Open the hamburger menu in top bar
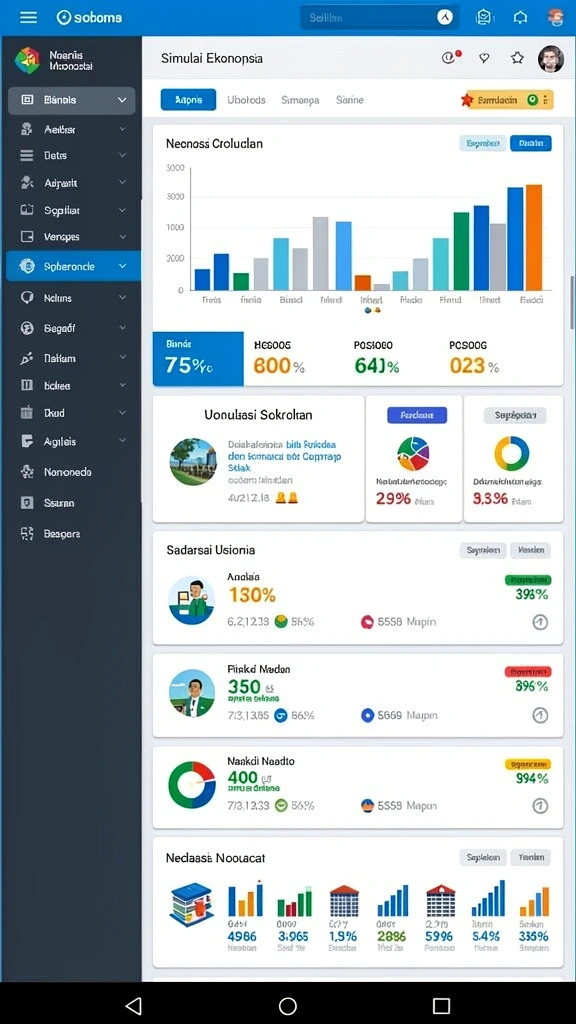Viewport: 576px width, 1024px height. [28, 17]
